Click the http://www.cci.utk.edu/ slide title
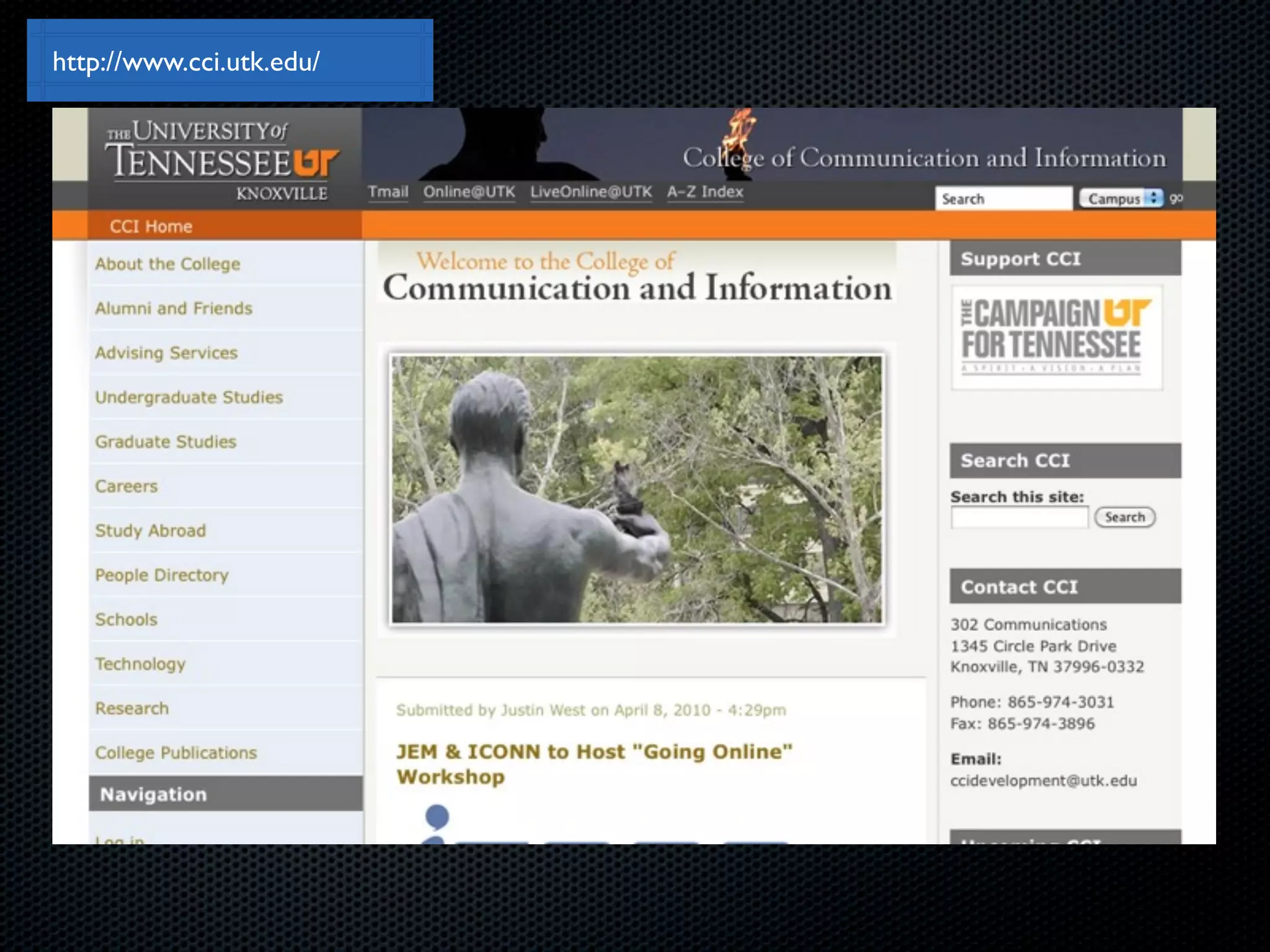 186,61
